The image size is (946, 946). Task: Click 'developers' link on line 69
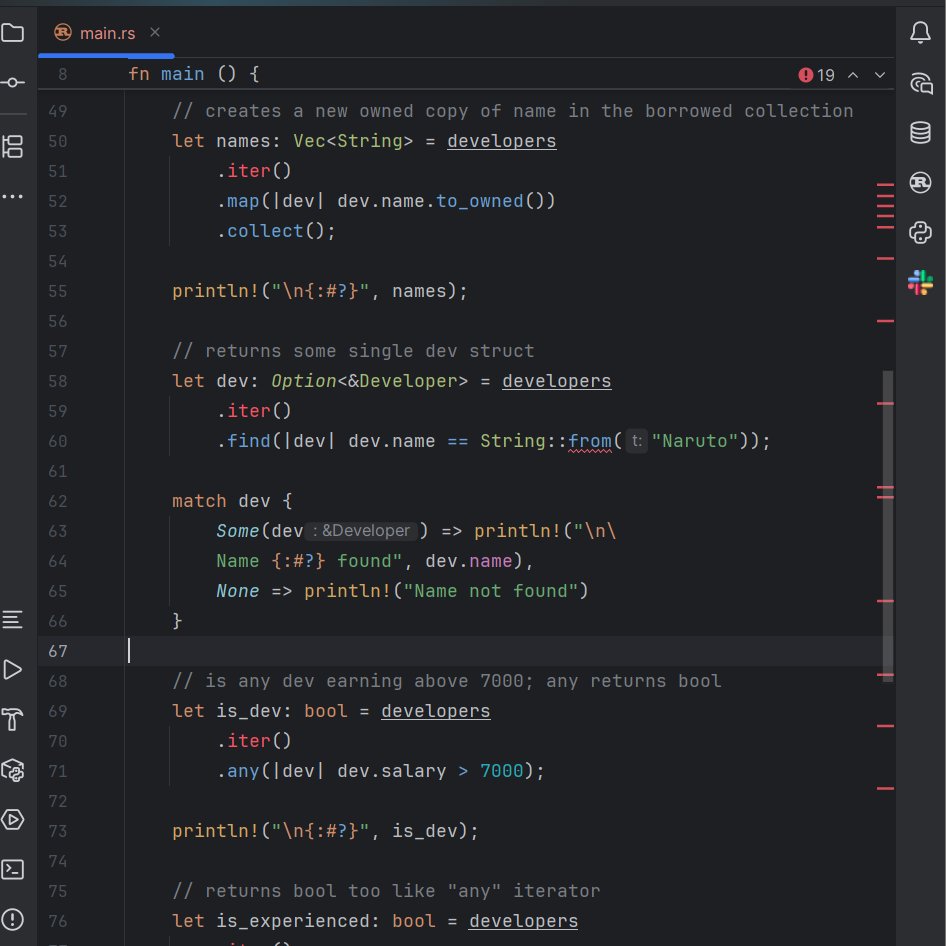[436, 711]
